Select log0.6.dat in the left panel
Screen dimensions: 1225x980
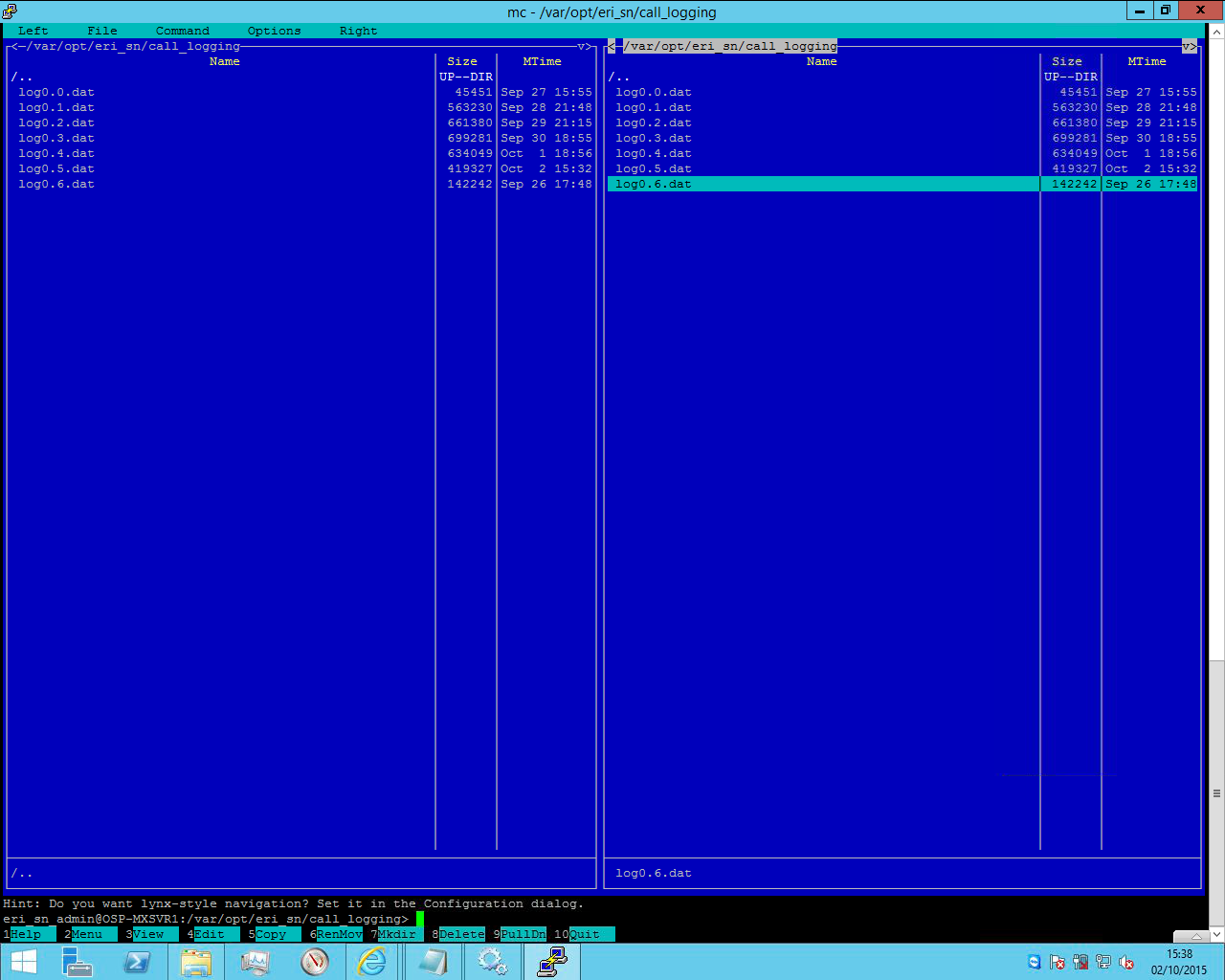[x=301, y=184]
